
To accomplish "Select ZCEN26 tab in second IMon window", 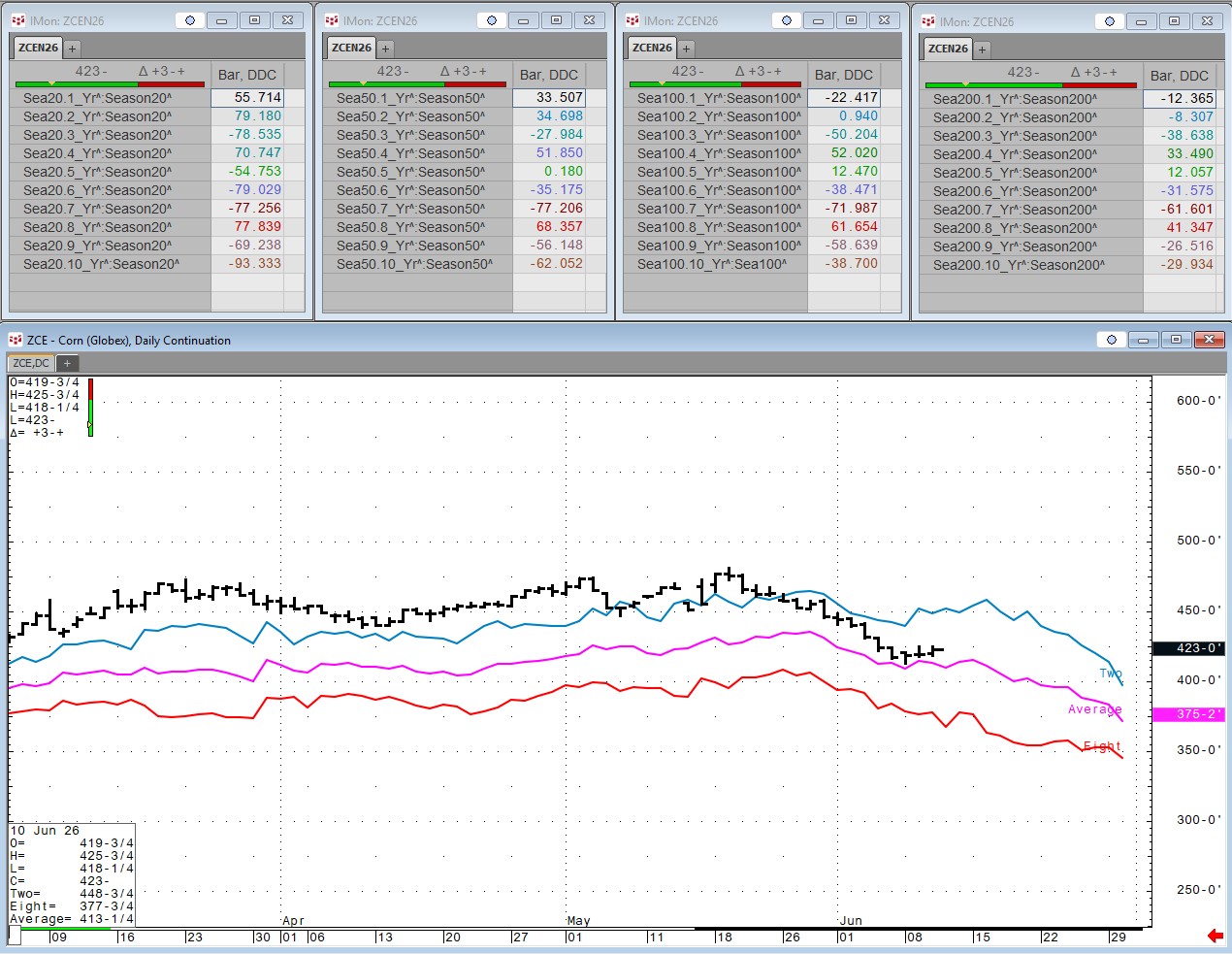I will point(351,48).
